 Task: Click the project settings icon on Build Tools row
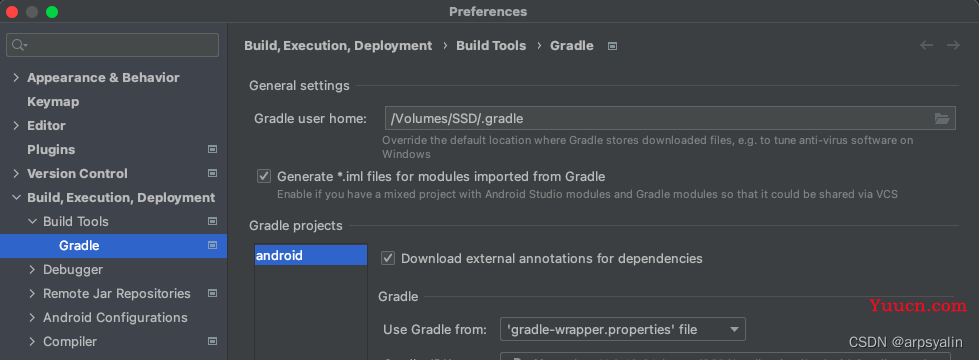pyautogui.click(x=212, y=221)
